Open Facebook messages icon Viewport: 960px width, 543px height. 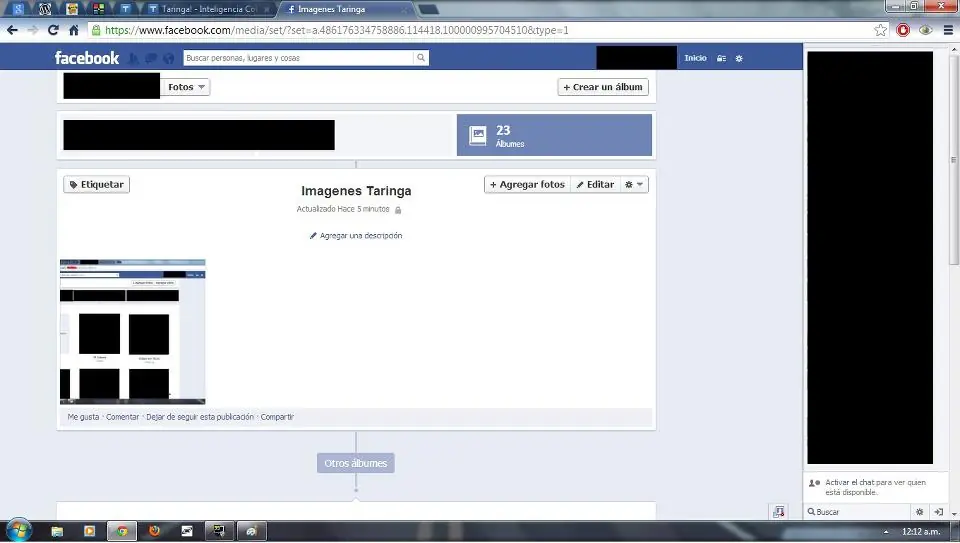tap(151, 58)
